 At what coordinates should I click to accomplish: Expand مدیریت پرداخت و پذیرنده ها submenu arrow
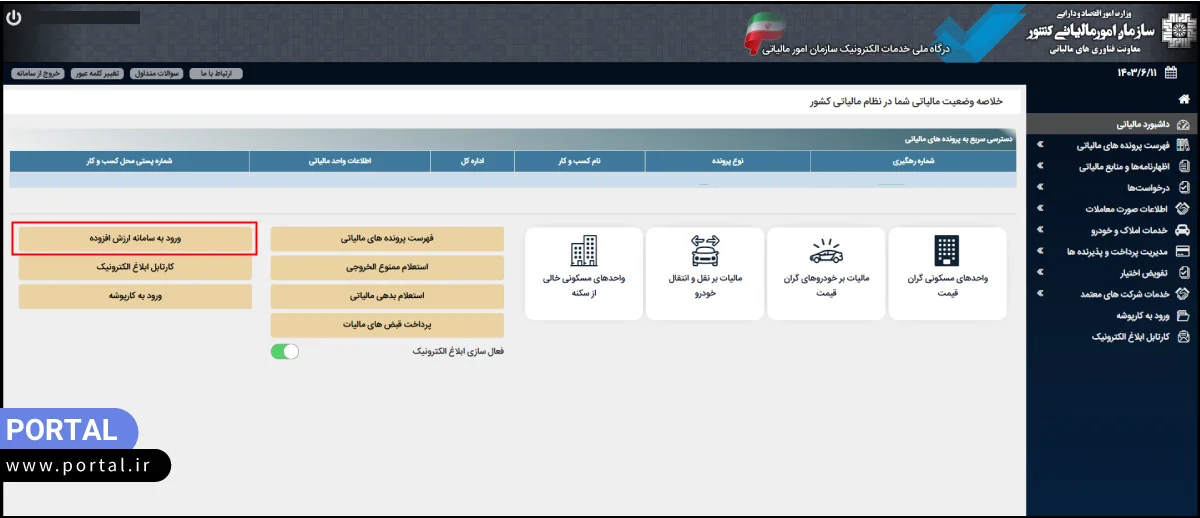pos(1041,251)
